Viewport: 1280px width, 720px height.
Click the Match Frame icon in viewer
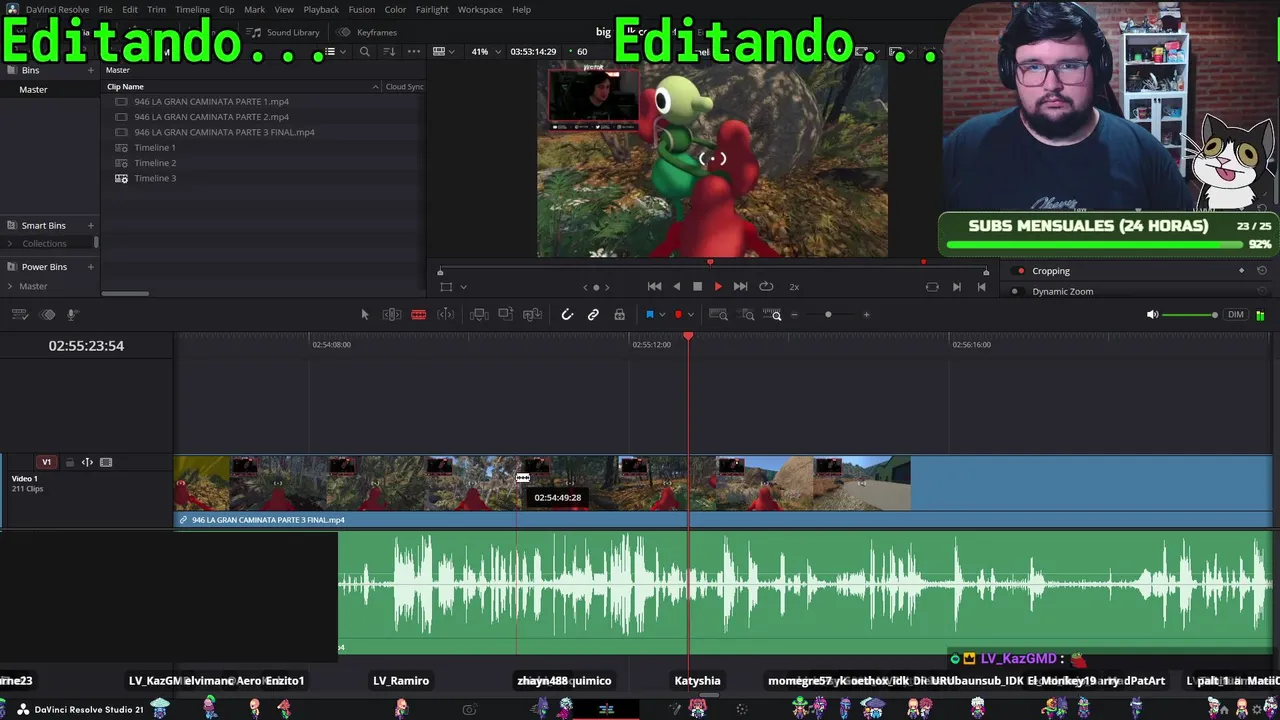click(932, 287)
